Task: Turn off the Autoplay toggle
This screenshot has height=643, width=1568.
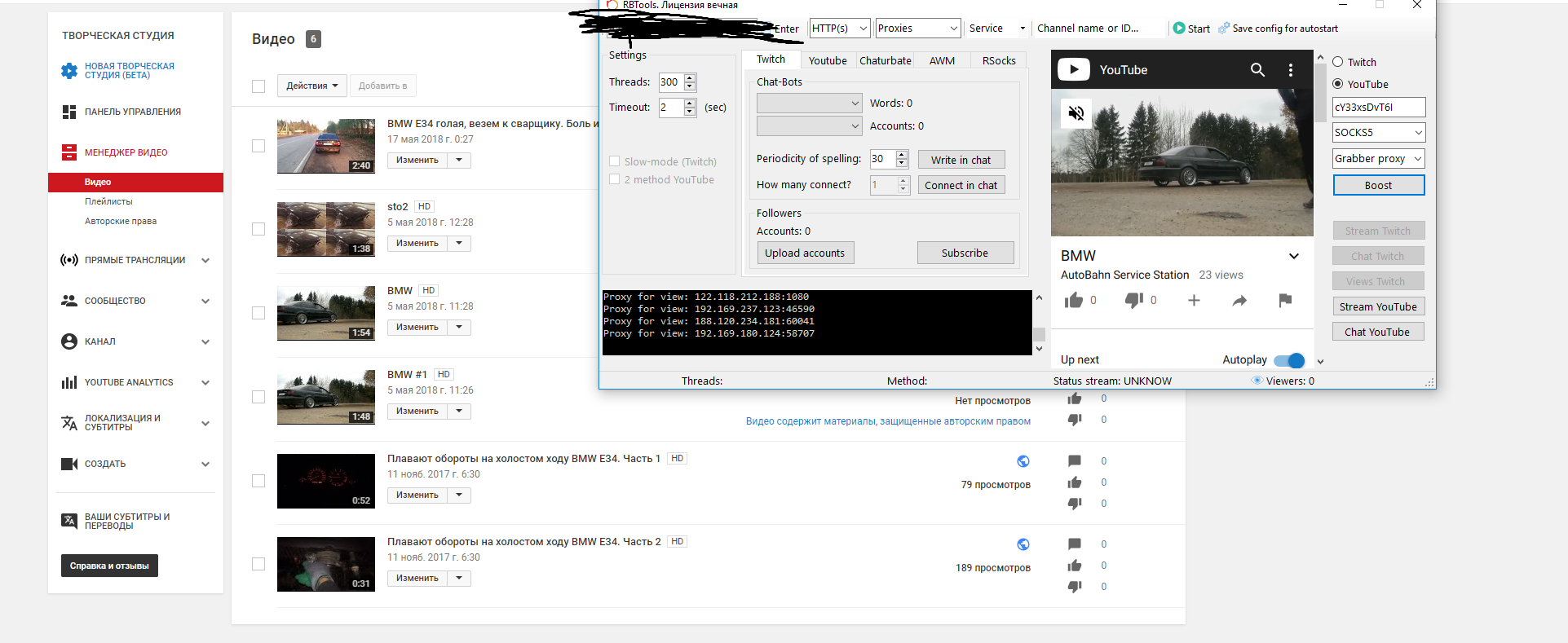Action: tap(1289, 360)
